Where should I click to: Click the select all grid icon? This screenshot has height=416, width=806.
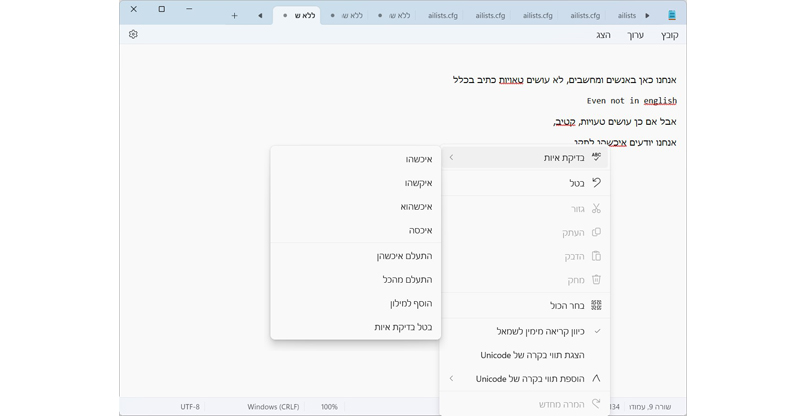click(596, 305)
